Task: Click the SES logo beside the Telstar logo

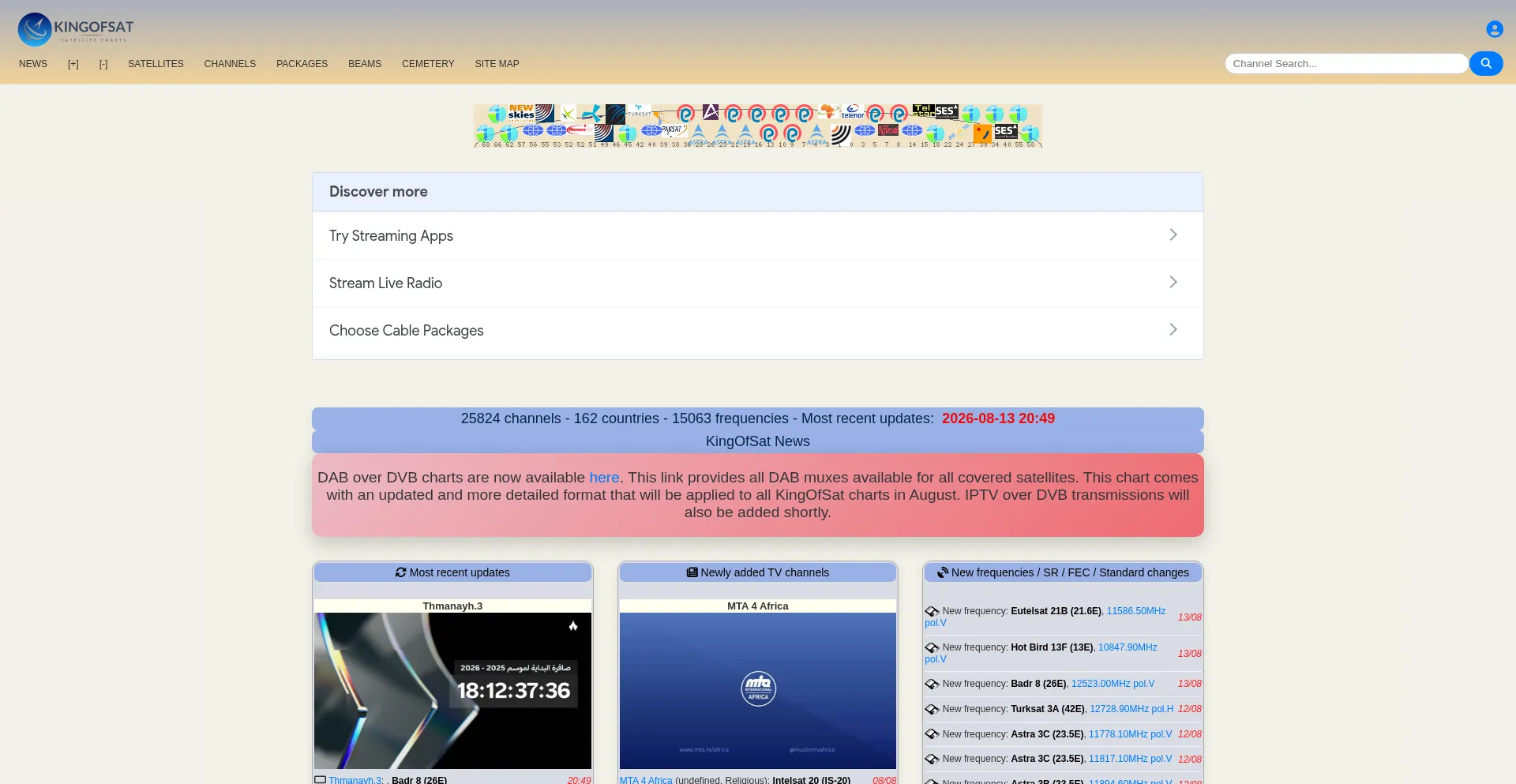Action: coord(947,111)
